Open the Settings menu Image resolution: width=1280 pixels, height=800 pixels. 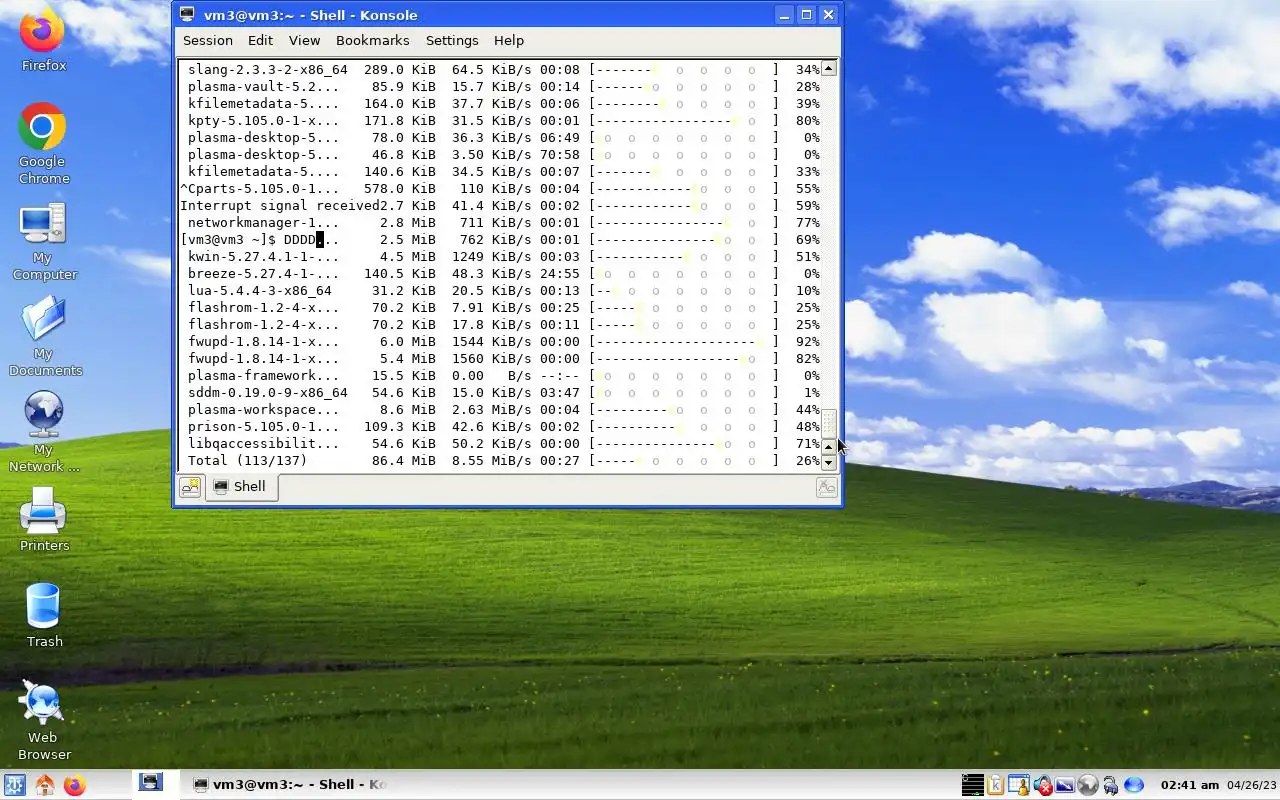tap(452, 40)
